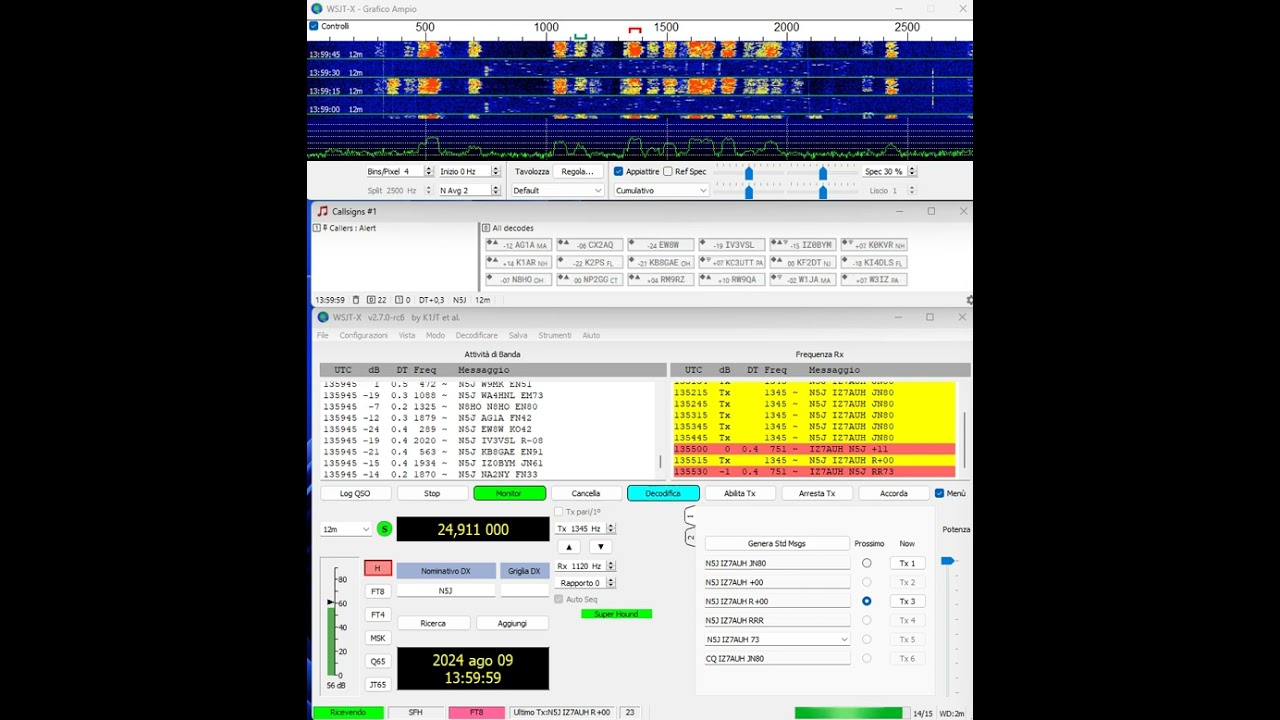Click the RM9RZ callsign tile
This screenshot has height=720, width=1280.
tap(660, 280)
